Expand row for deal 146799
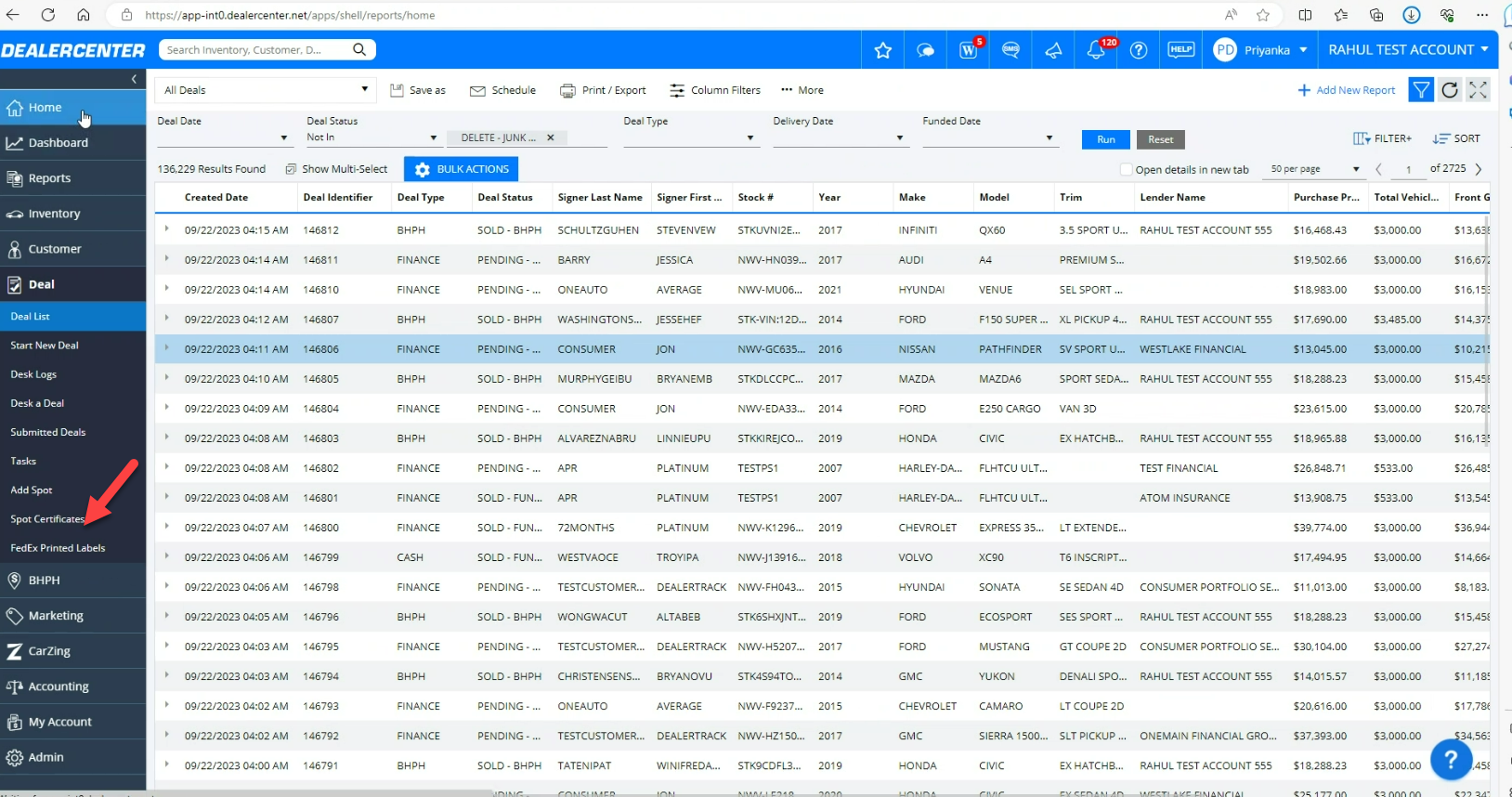This screenshot has height=797, width=1512. click(x=167, y=556)
